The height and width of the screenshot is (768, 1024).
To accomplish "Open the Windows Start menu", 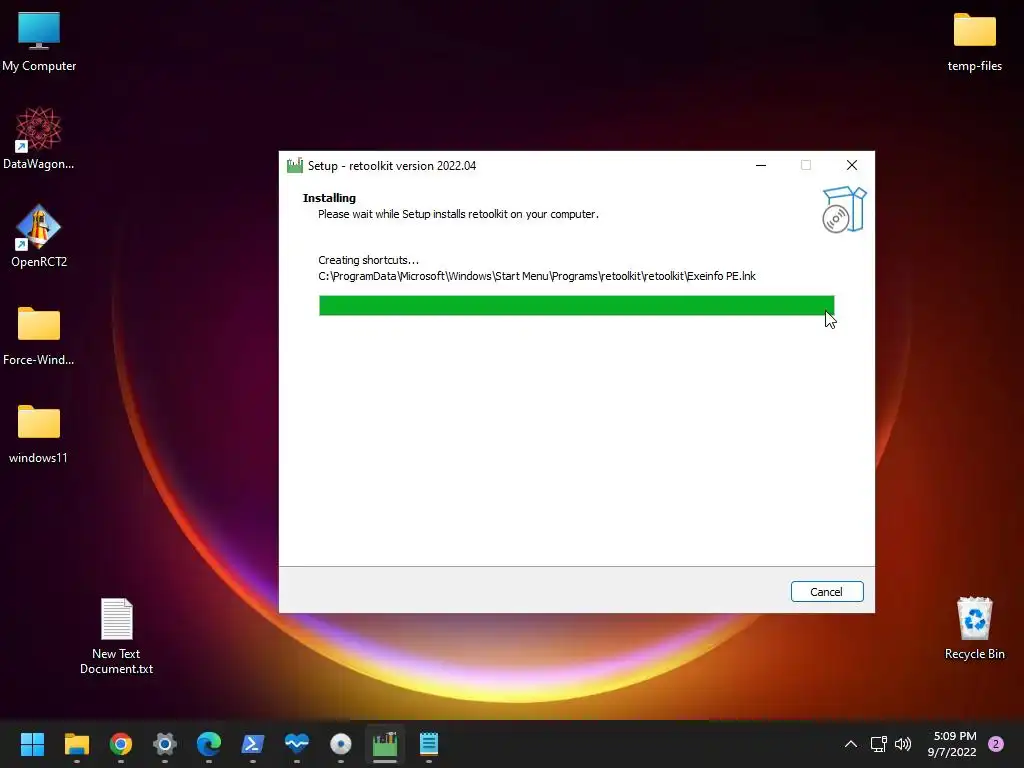I will coord(32,744).
